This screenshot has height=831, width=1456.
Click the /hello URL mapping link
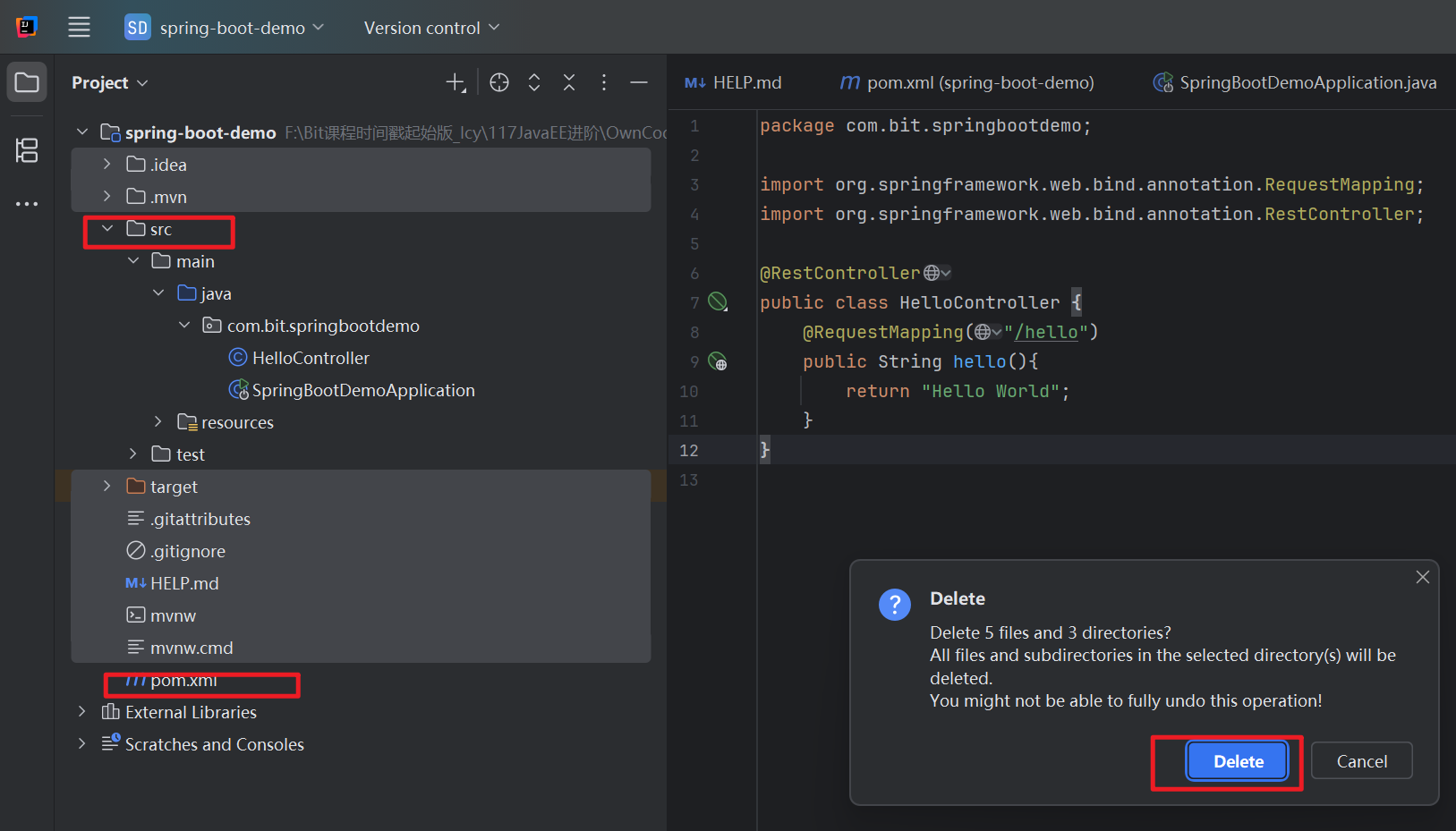tap(1046, 332)
